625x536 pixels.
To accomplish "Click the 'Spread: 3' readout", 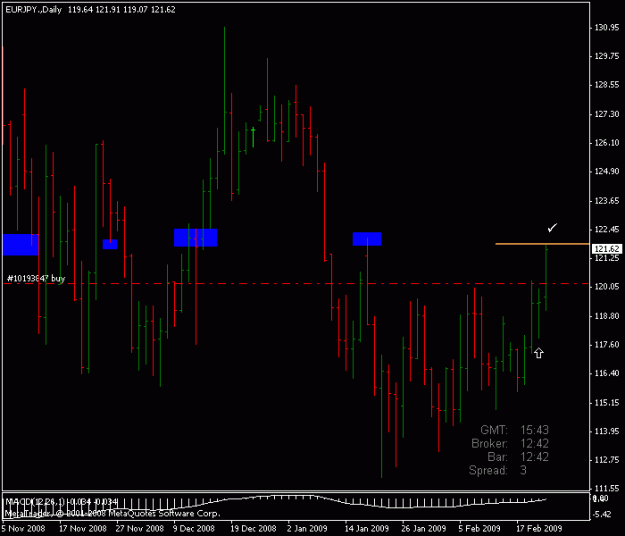I will 498,470.
